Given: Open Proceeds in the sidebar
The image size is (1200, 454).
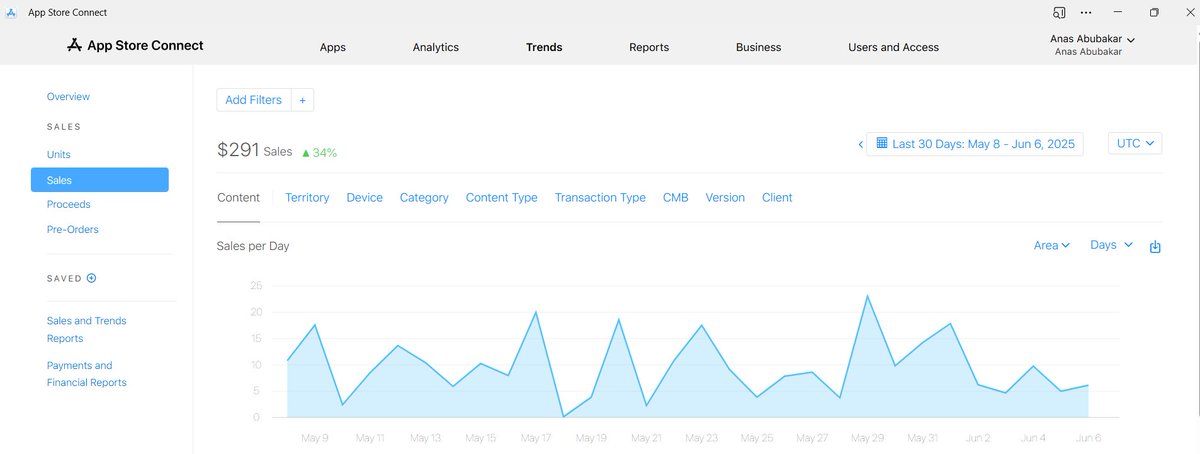Looking at the screenshot, I should (x=68, y=205).
